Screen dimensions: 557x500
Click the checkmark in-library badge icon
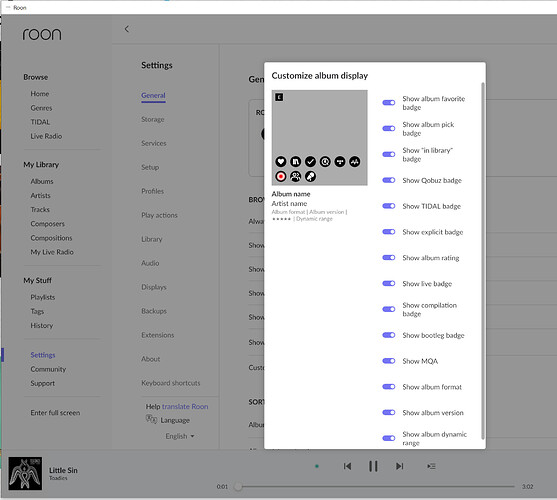pyautogui.click(x=310, y=162)
